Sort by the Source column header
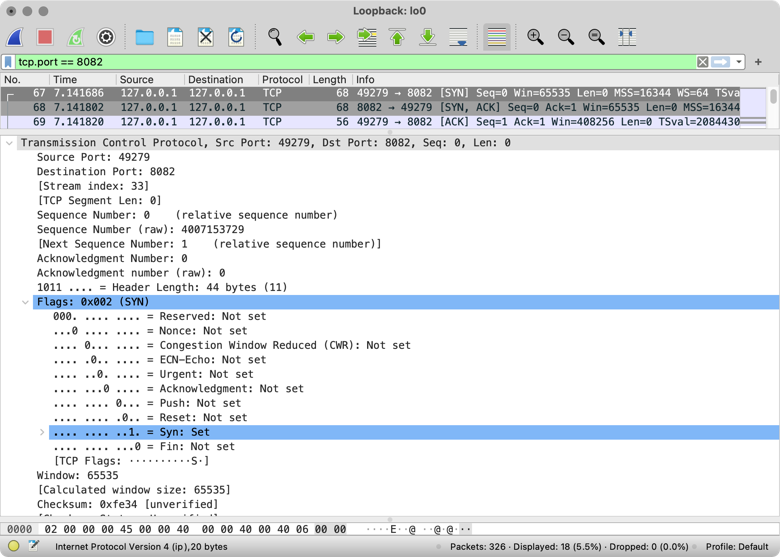The width and height of the screenshot is (780, 557). [x=150, y=80]
